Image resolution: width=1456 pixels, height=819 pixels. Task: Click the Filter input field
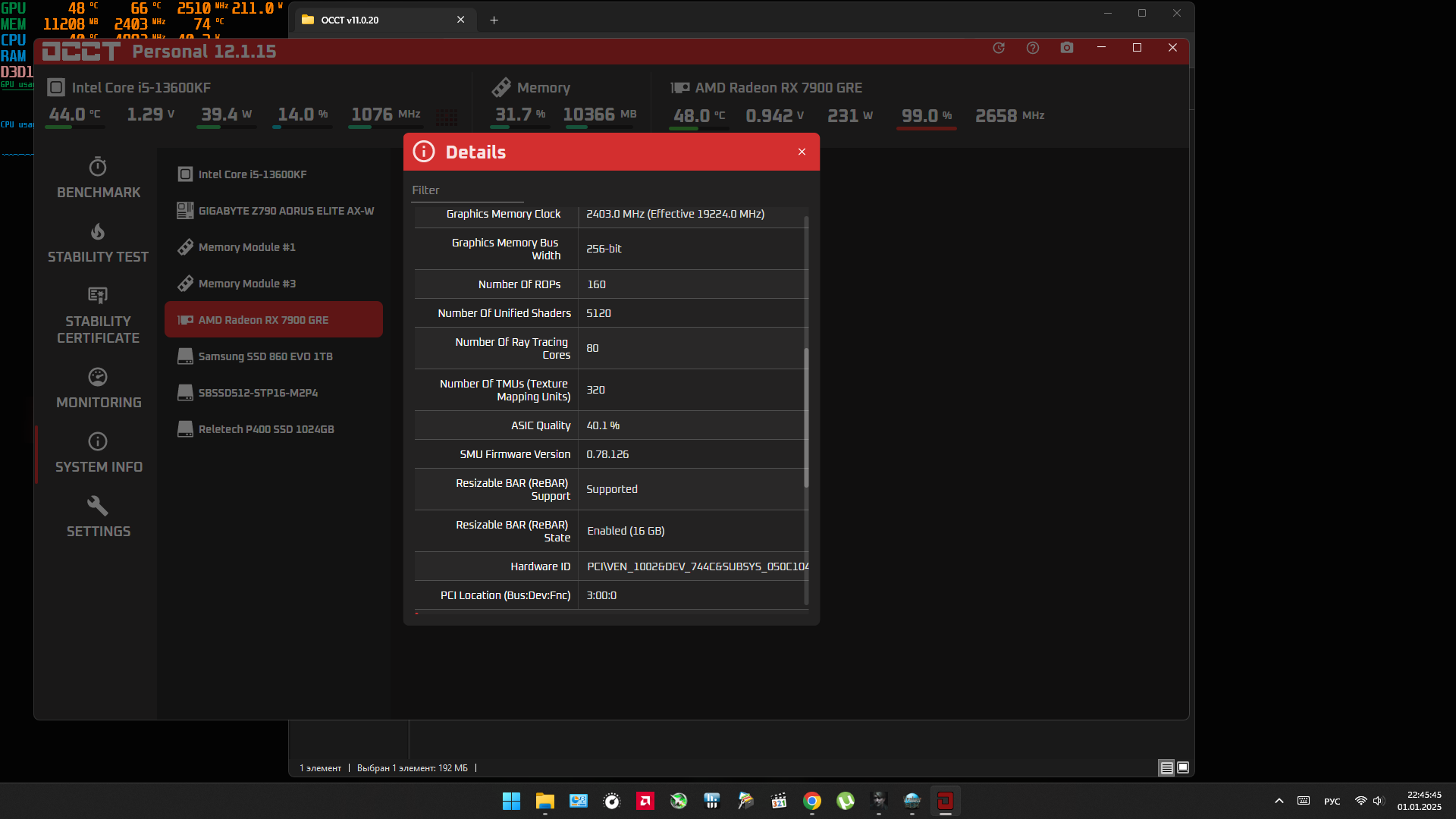tap(466, 190)
